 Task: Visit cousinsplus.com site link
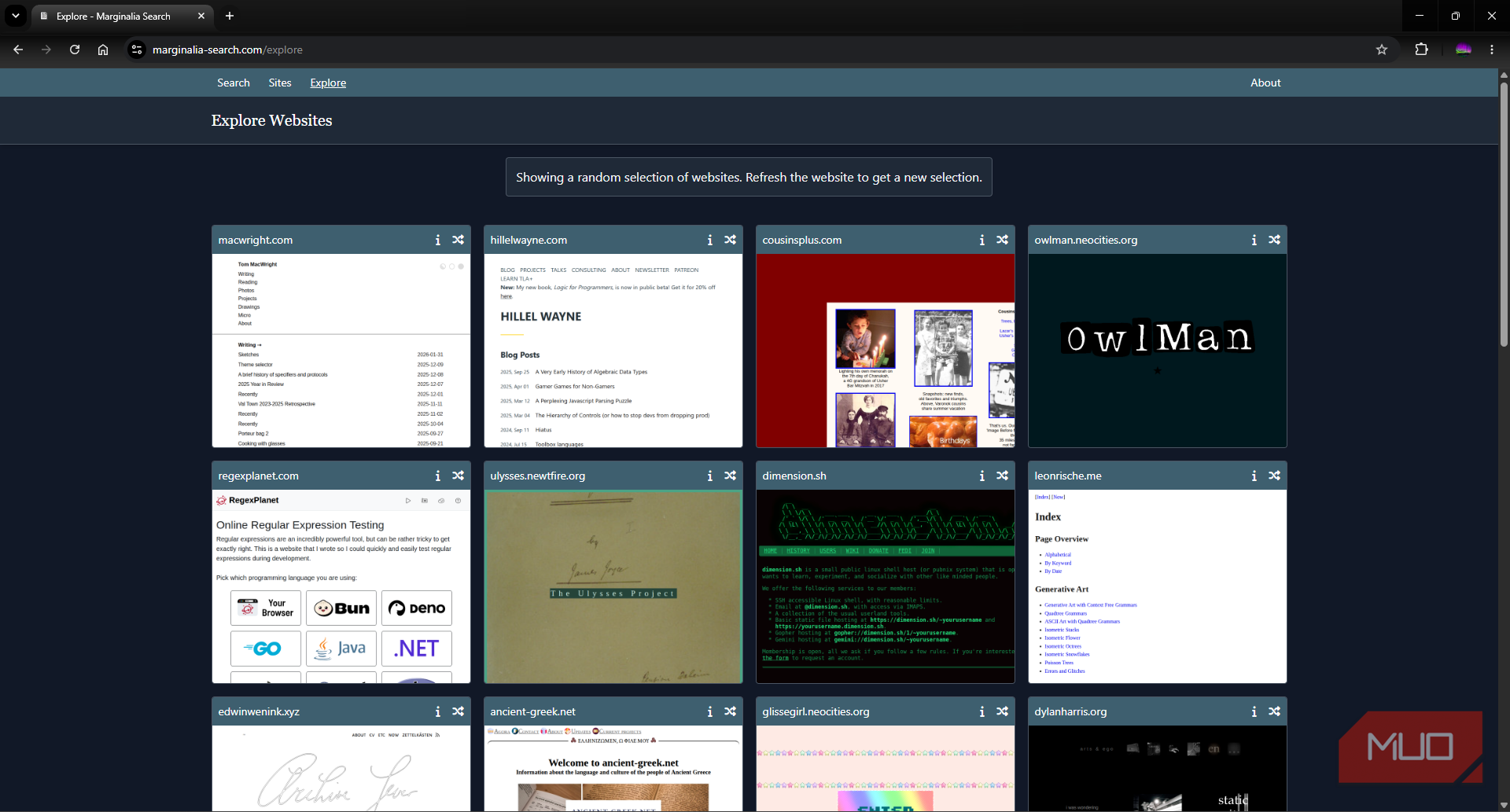(x=802, y=240)
